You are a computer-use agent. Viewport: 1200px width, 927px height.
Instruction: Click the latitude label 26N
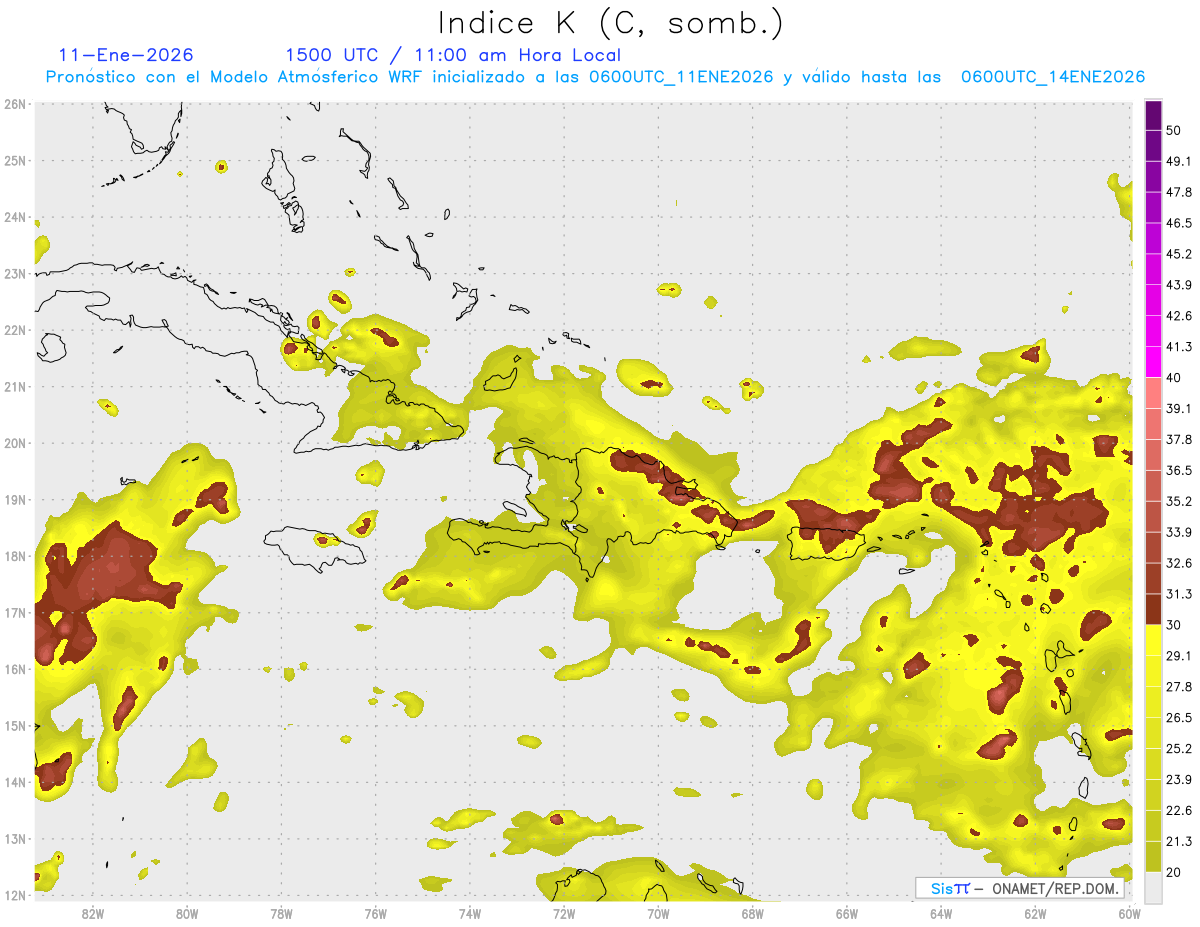[14, 104]
